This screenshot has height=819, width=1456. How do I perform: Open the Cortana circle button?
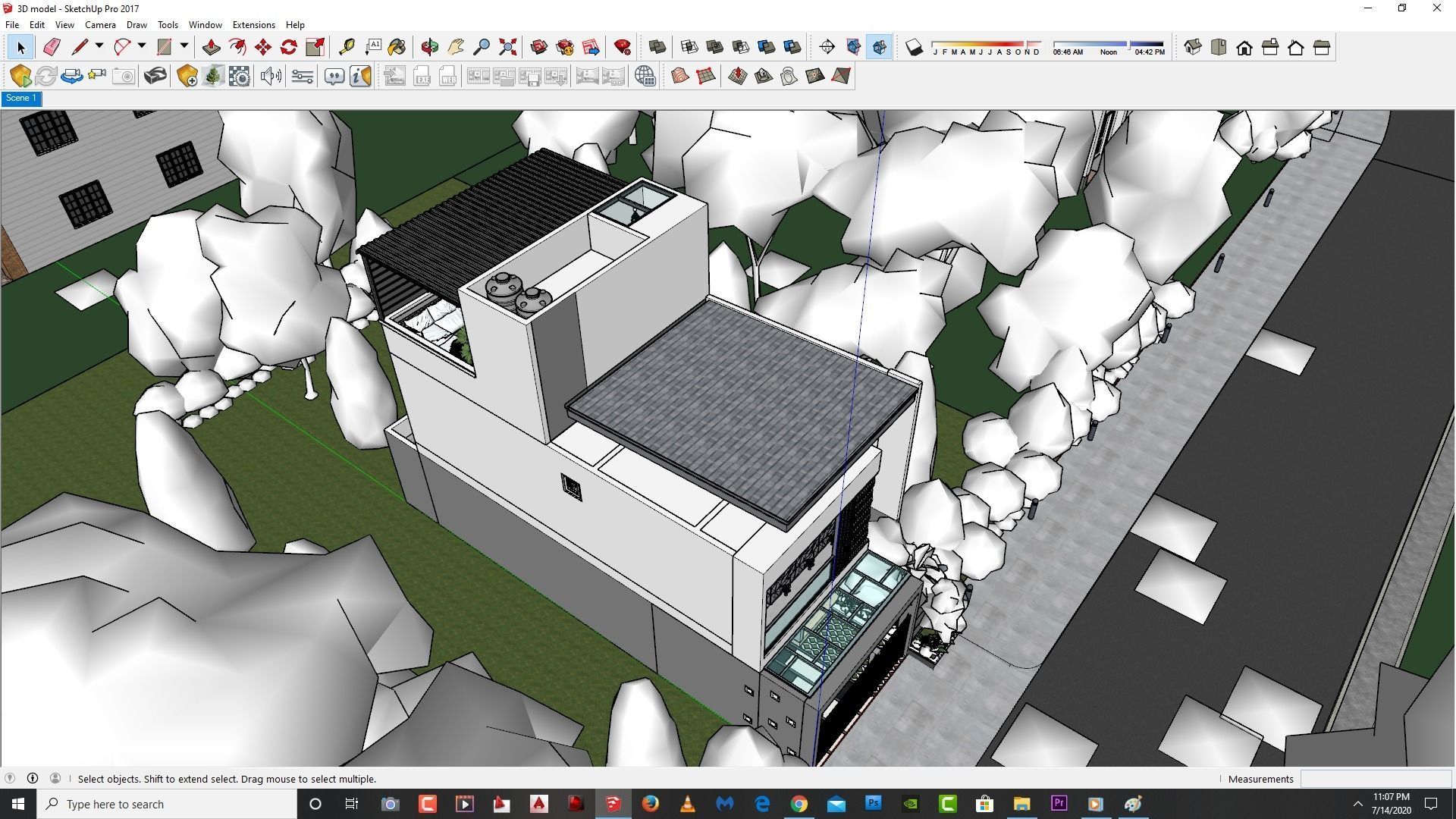315,804
